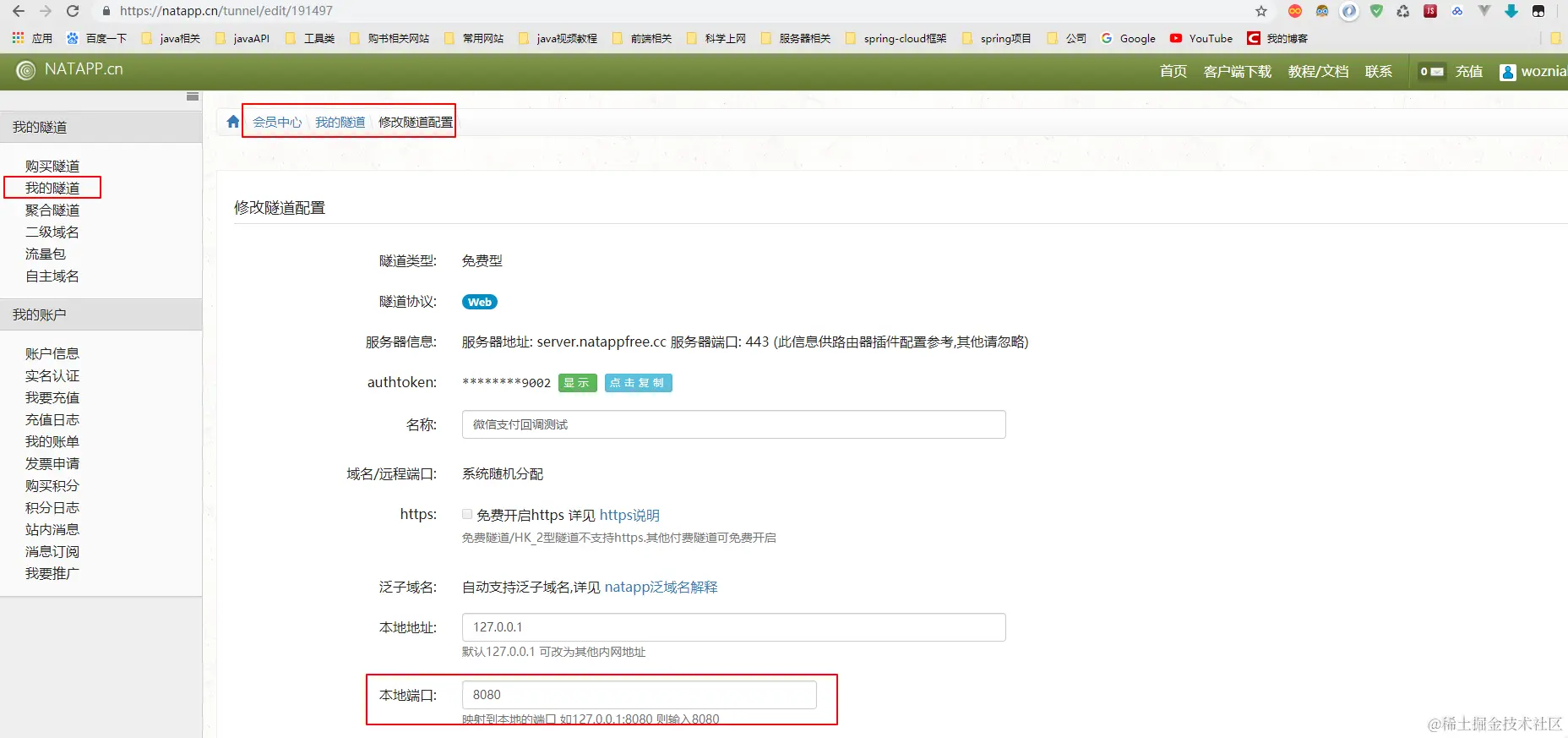Open the 我的博客 bookmark

[1277, 38]
